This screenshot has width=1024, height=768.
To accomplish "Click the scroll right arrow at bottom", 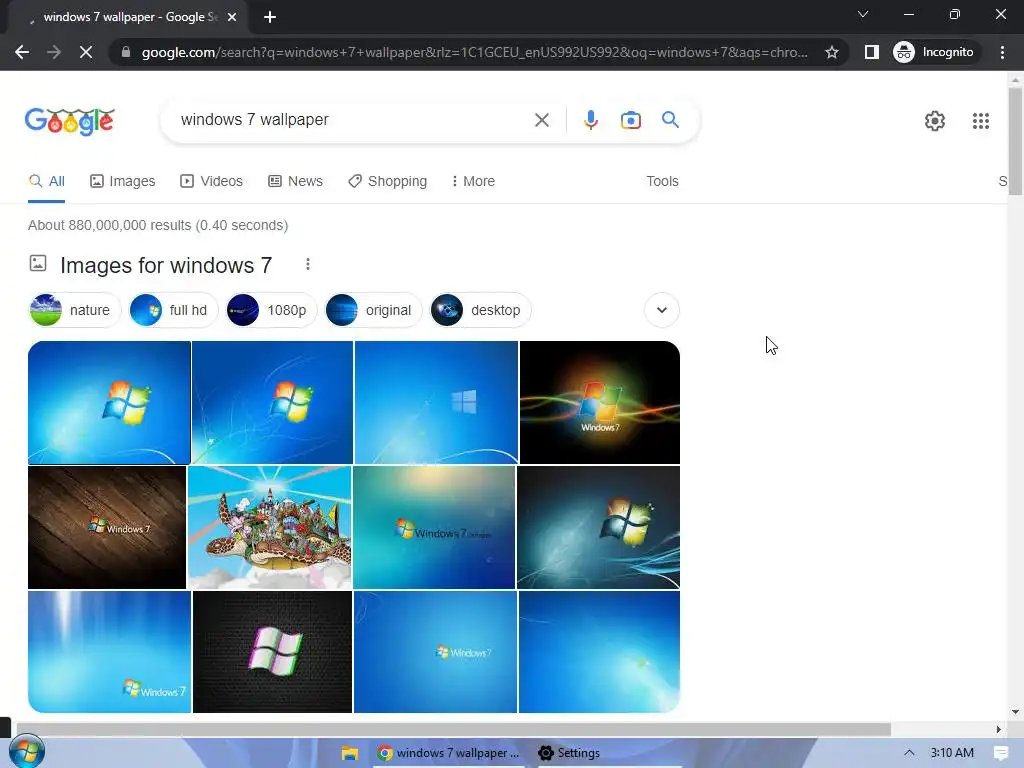I will pyautogui.click(x=999, y=729).
